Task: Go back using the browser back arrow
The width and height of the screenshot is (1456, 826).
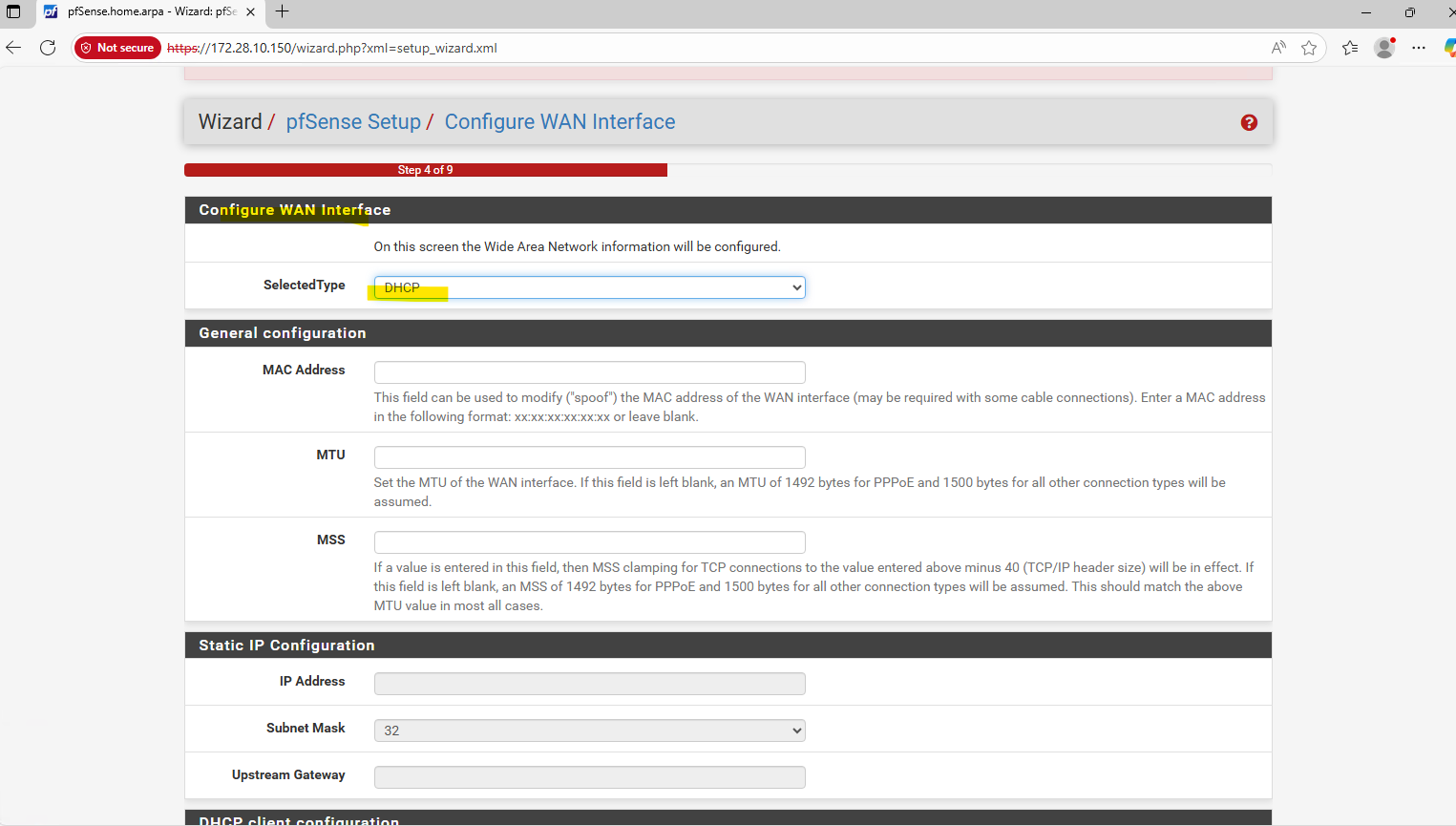Action: coord(14,48)
